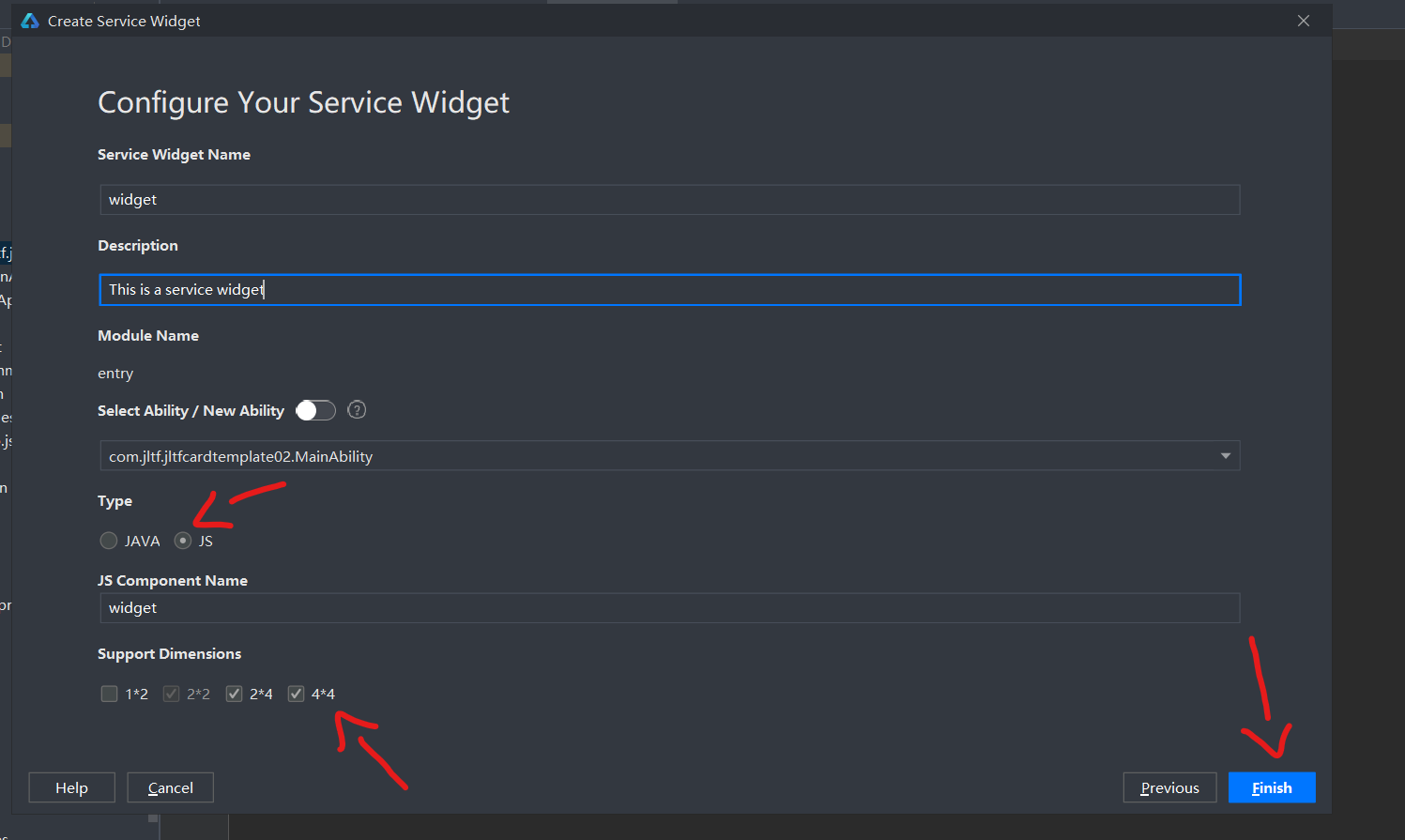
Task: Click the help question mark beside New Ability
Action: (357, 410)
